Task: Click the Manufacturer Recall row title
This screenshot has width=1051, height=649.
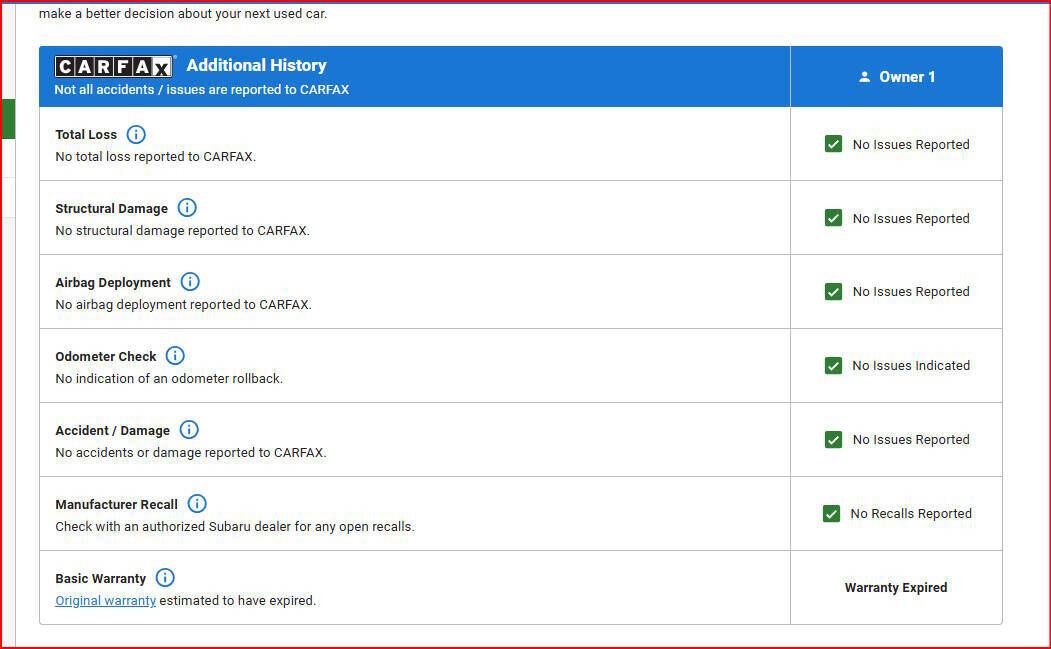Action: (116, 504)
